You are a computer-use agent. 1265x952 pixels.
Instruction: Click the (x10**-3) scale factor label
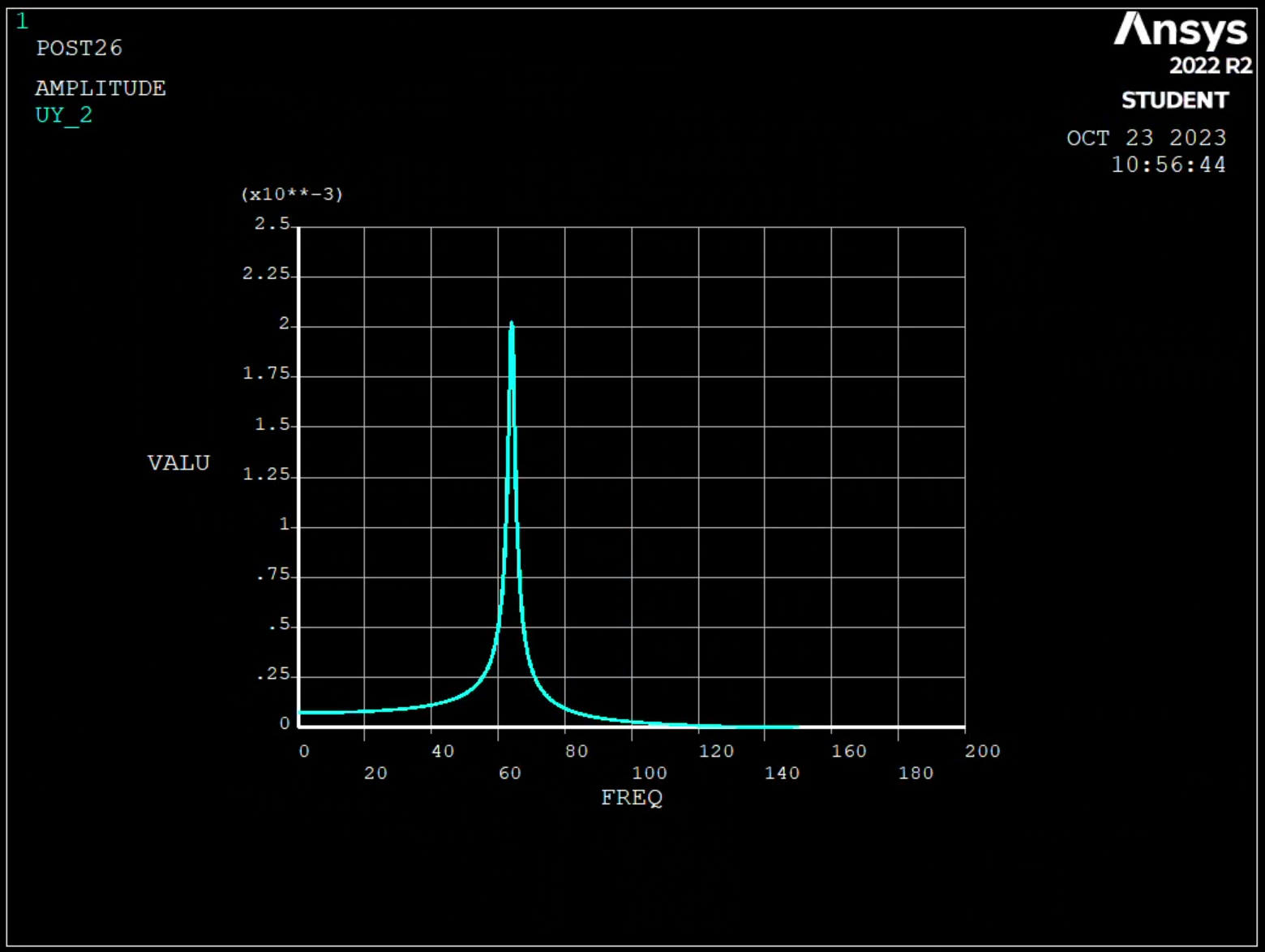click(x=292, y=195)
